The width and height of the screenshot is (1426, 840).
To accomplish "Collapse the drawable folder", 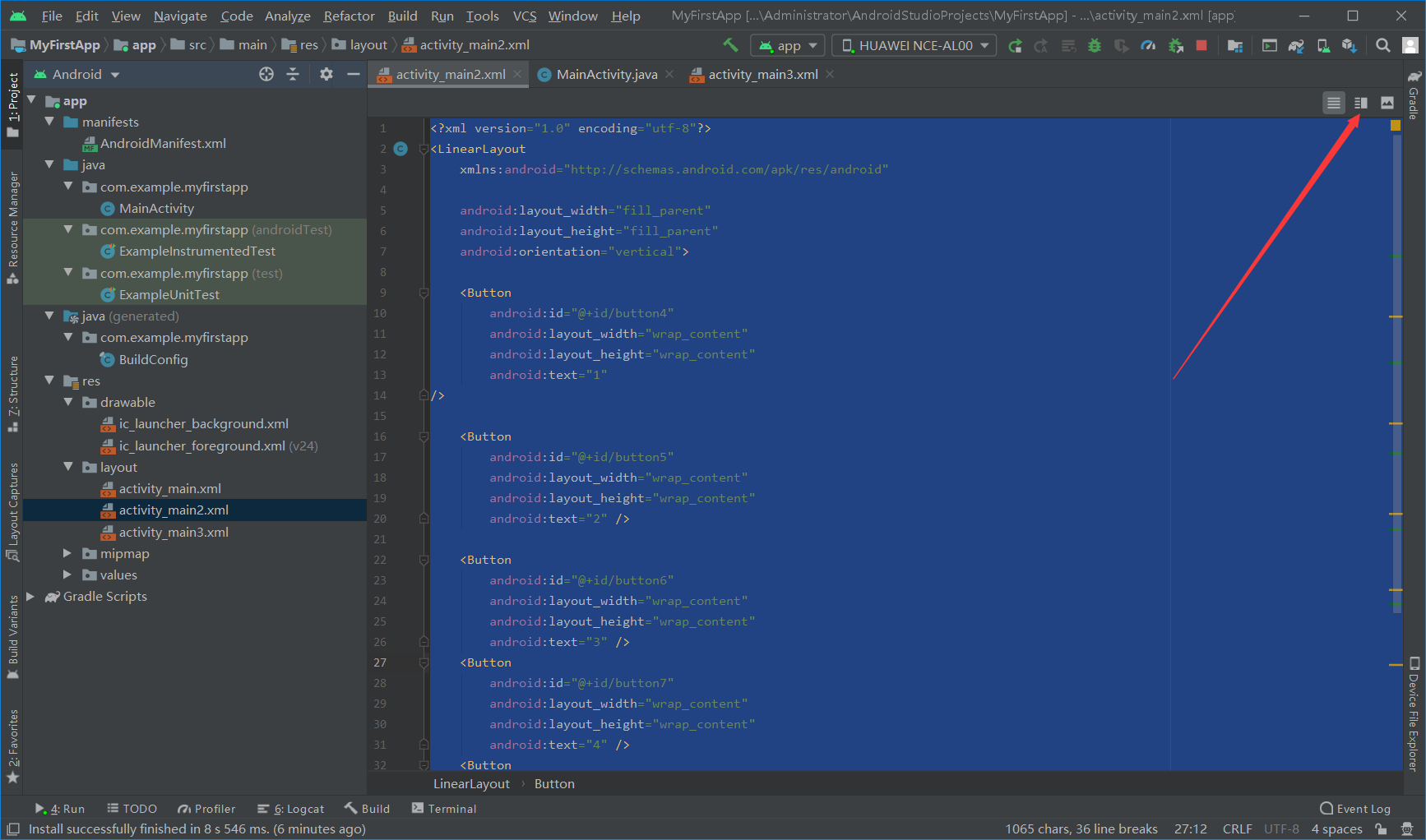I will [x=68, y=402].
